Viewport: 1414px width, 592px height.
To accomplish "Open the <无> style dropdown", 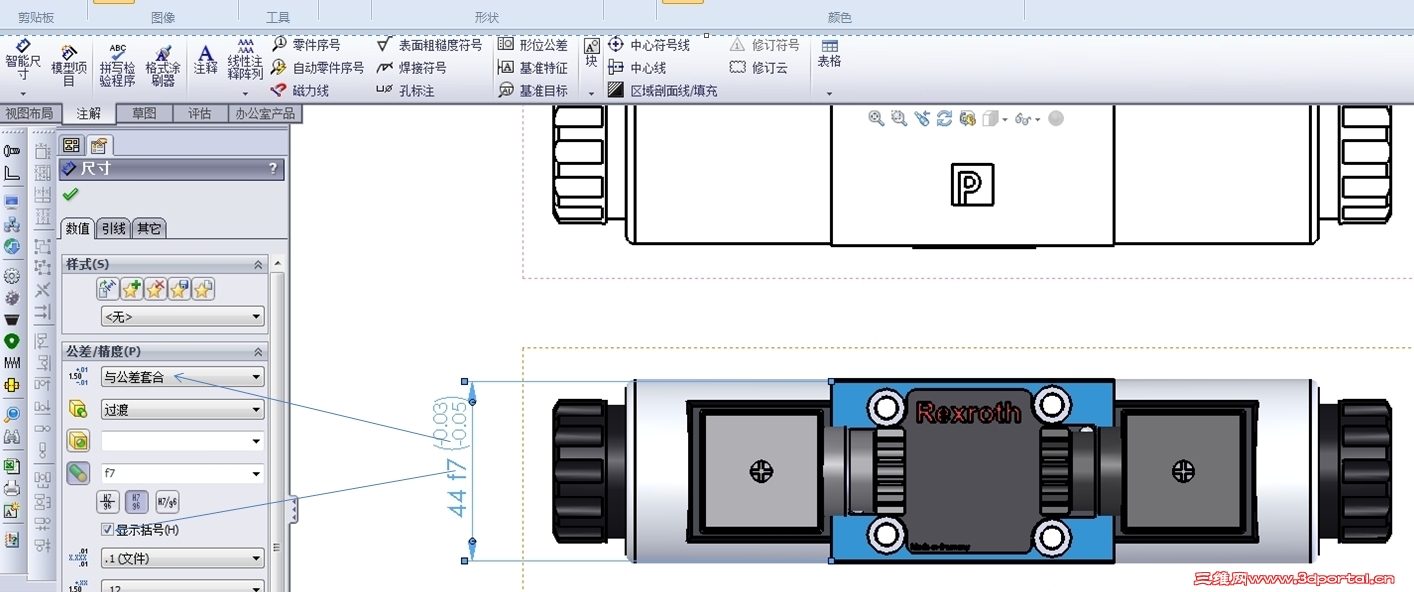I will [182, 317].
